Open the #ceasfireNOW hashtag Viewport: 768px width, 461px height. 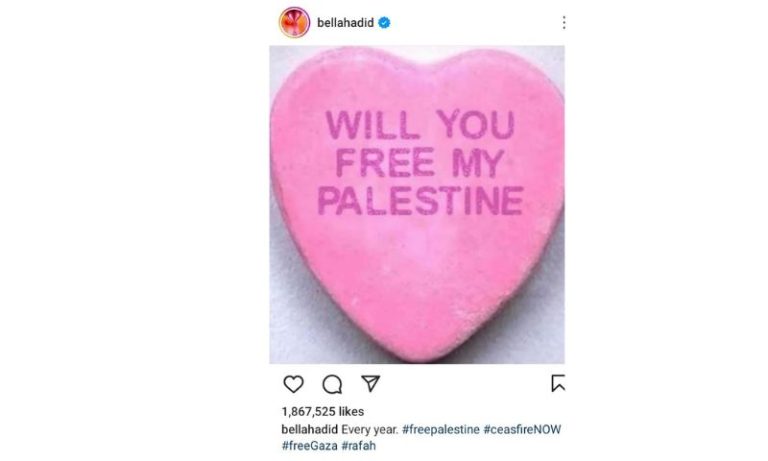[522, 430]
